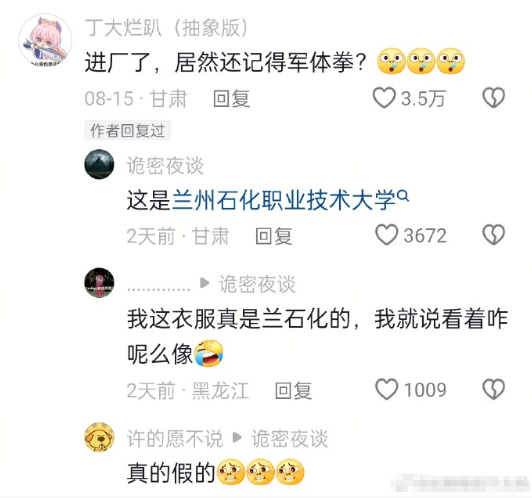Open 许的愿不说's yellow dog avatar
Screen dimensions: 532x498
[99, 437]
